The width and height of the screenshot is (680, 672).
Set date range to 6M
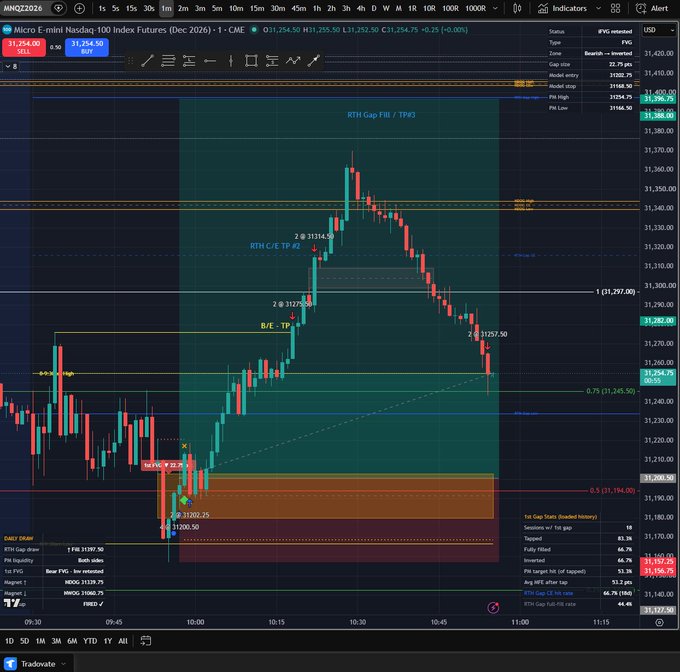click(x=72, y=641)
